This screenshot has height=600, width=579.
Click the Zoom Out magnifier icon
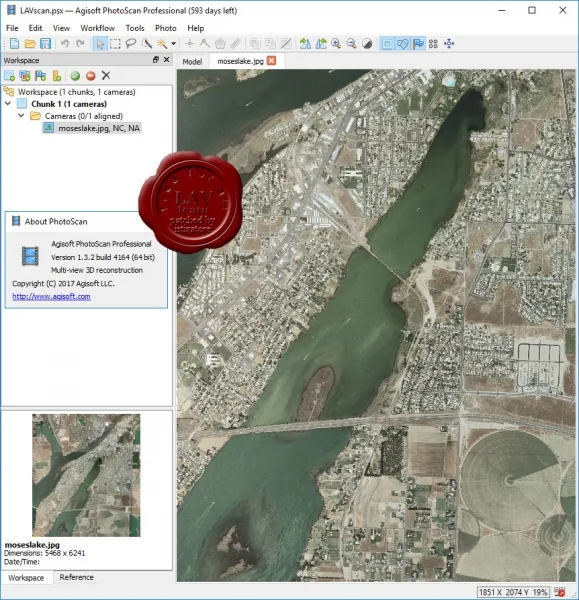[351, 44]
